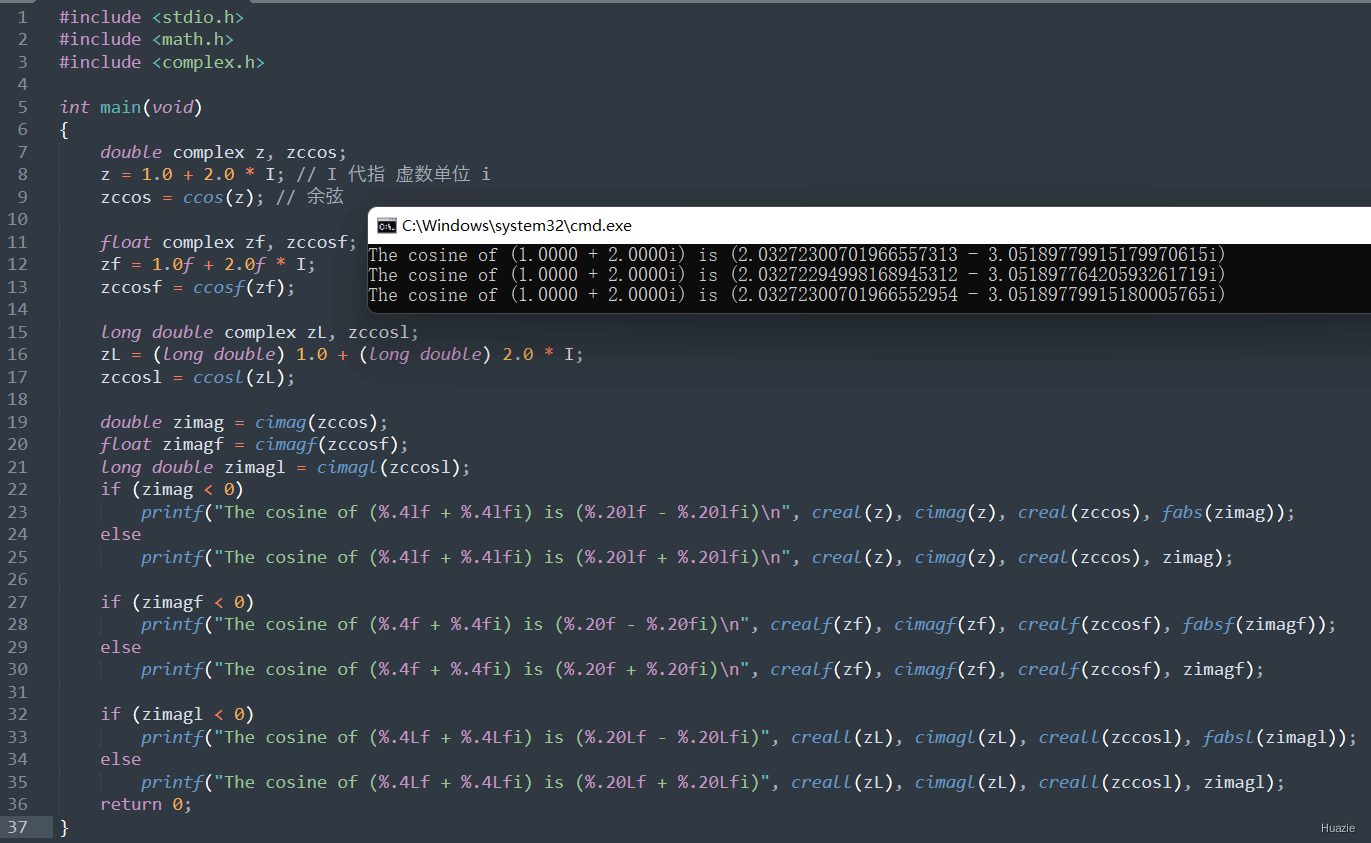Click fabsl(zimagl) in the printf call
1371x843 pixels.
[x=1274, y=737]
